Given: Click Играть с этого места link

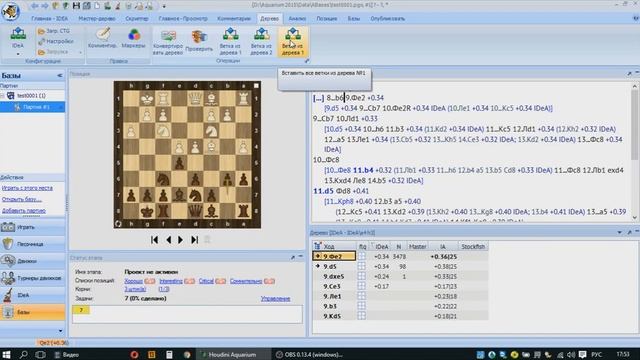Looking at the screenshot, I should coord(27,188).
